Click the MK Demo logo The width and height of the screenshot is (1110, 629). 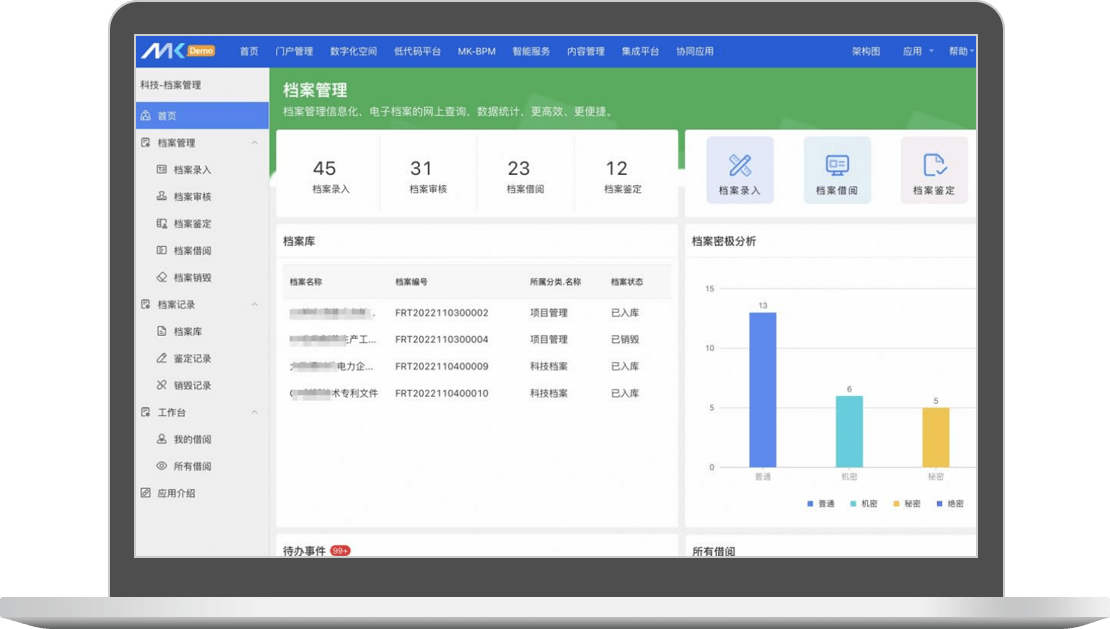(x=178, y=51)
